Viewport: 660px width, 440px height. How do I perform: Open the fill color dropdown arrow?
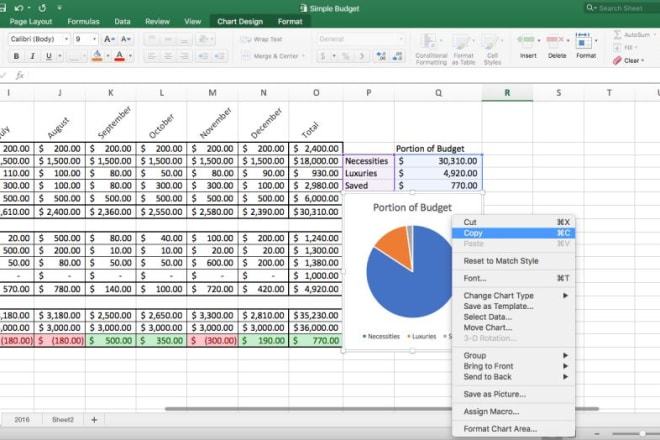(x=108, y=56)
